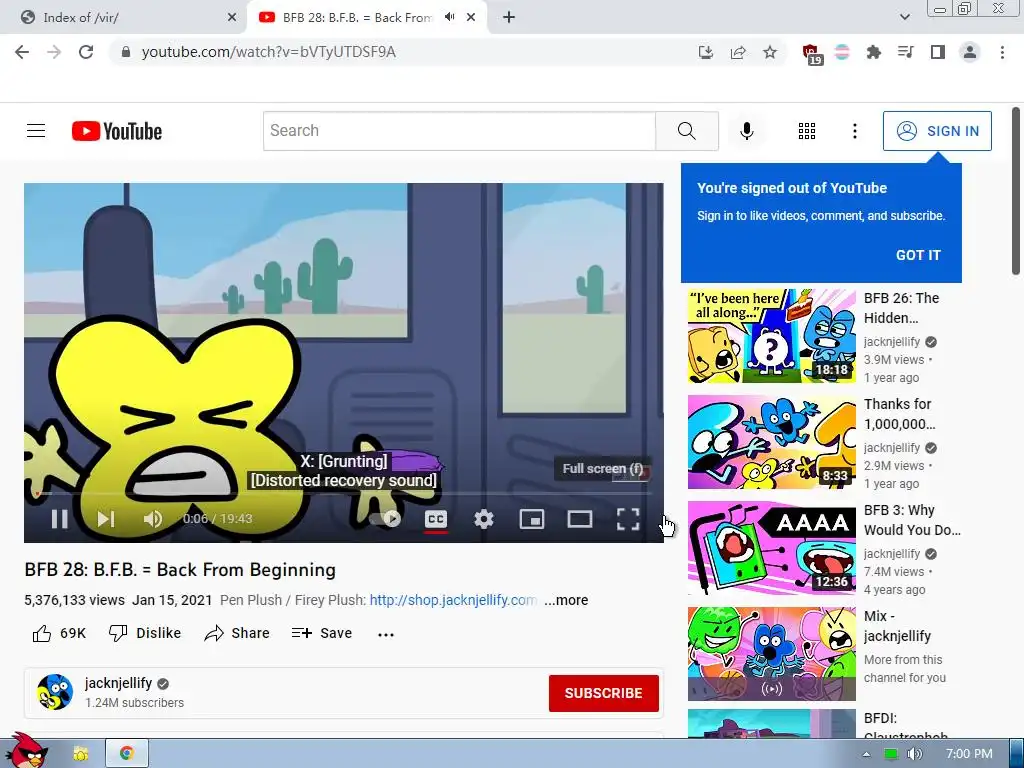Open the Thanks for 1,000,000 video thumbnail
The image size is (1024, 768).
pos(771,441)
